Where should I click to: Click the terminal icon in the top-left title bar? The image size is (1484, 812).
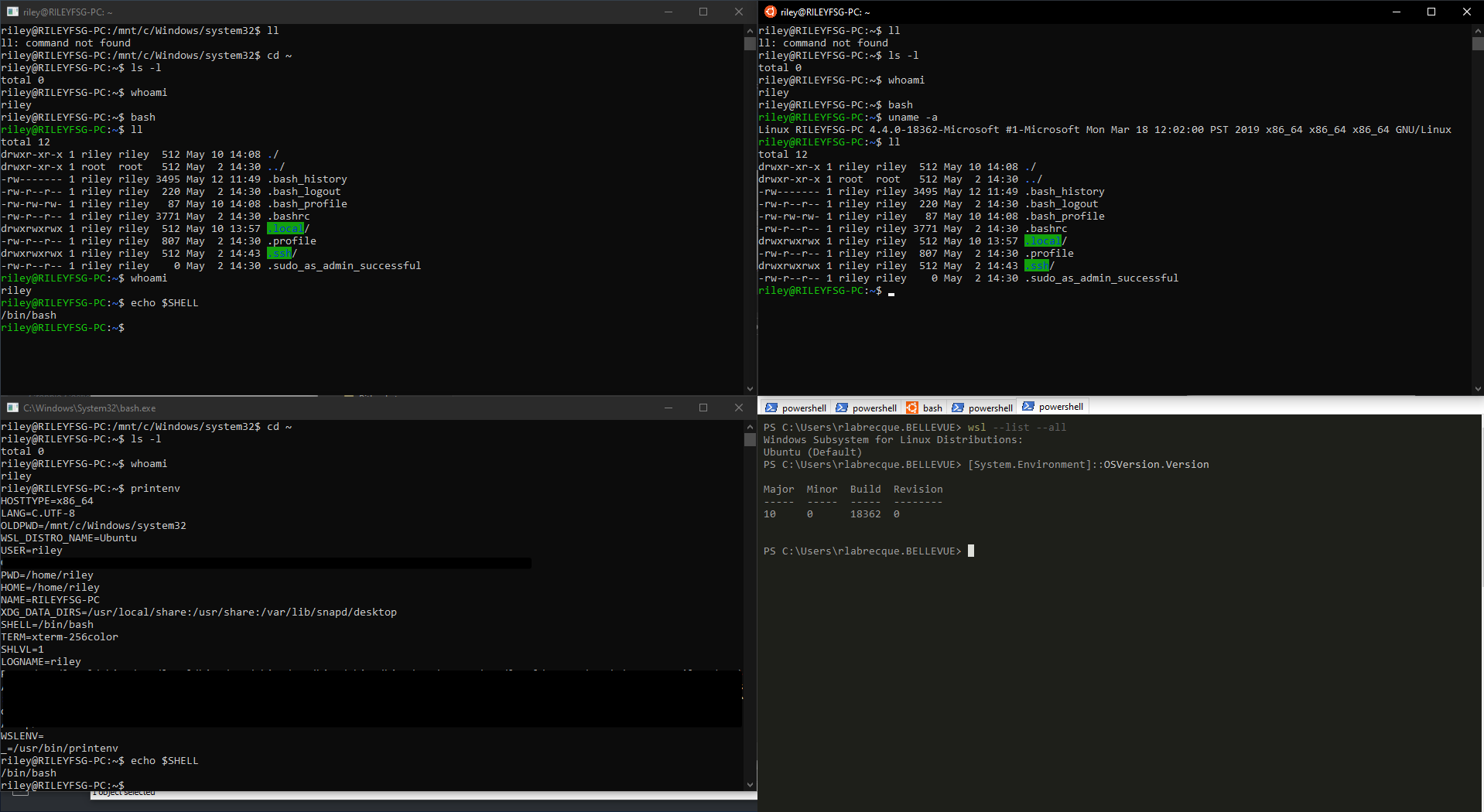pos(11,12)
